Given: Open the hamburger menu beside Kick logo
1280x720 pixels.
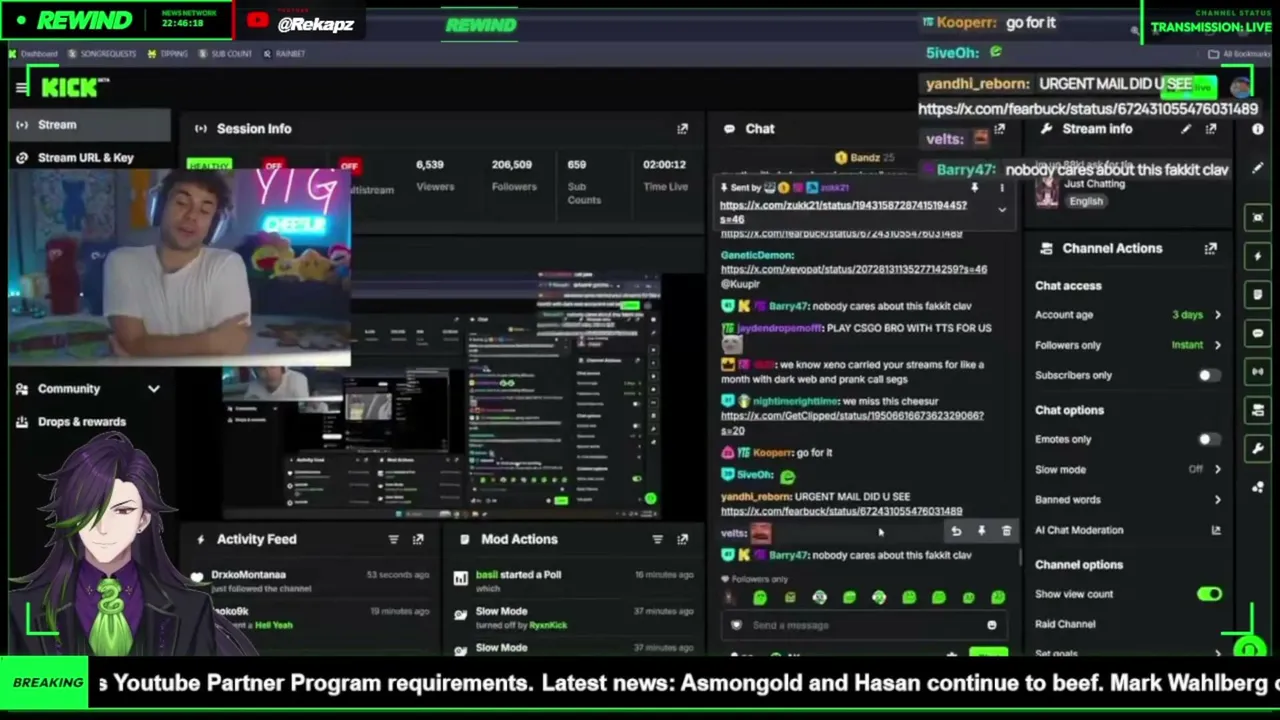Looking at the screenshot, I should tap(22, 88).
